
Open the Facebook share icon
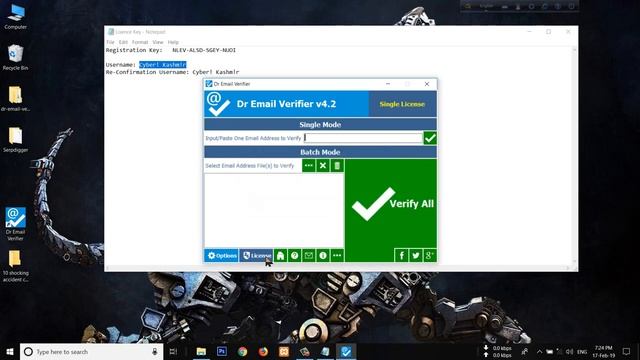(402, 256)
